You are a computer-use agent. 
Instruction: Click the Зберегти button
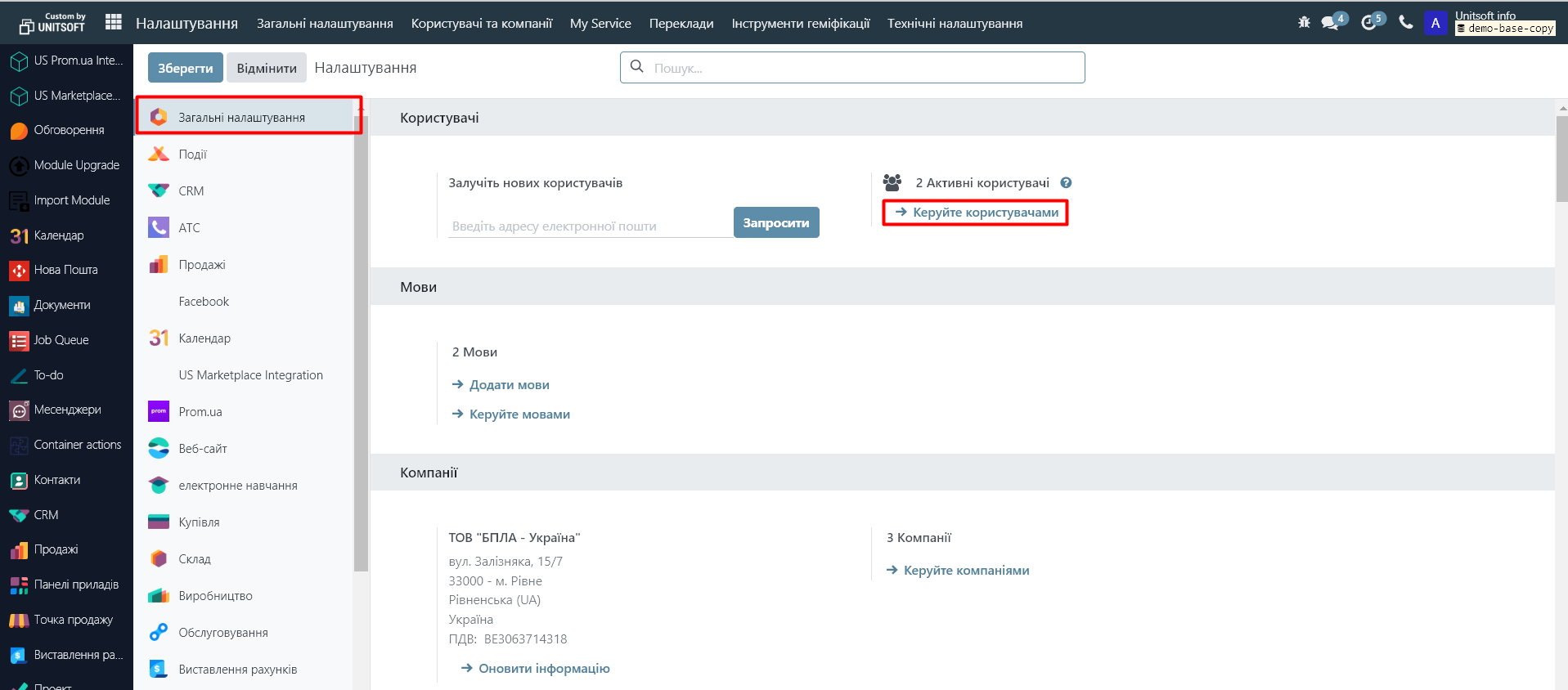pos(185,68)
